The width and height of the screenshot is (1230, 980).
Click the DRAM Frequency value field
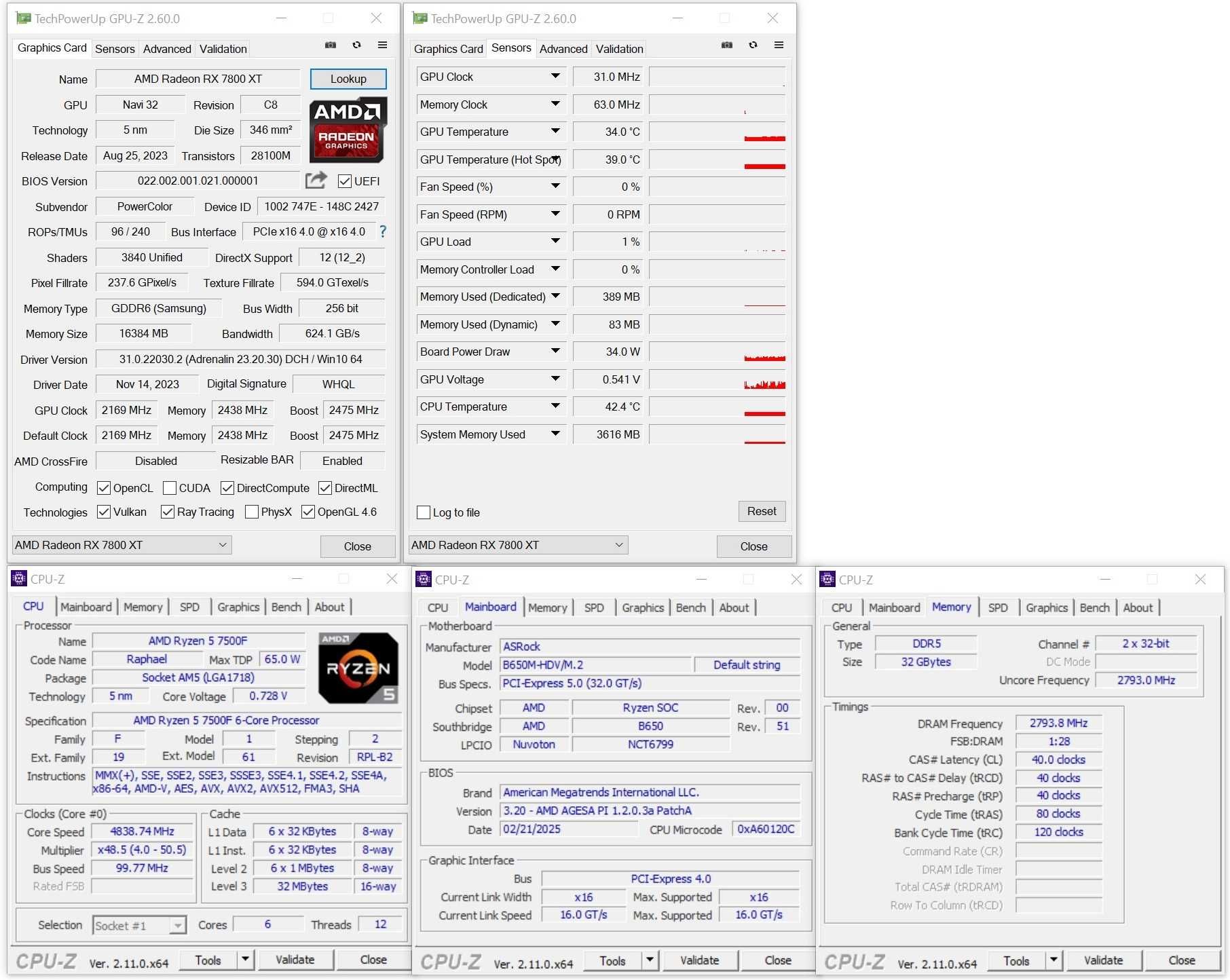tap(1058, 723)
